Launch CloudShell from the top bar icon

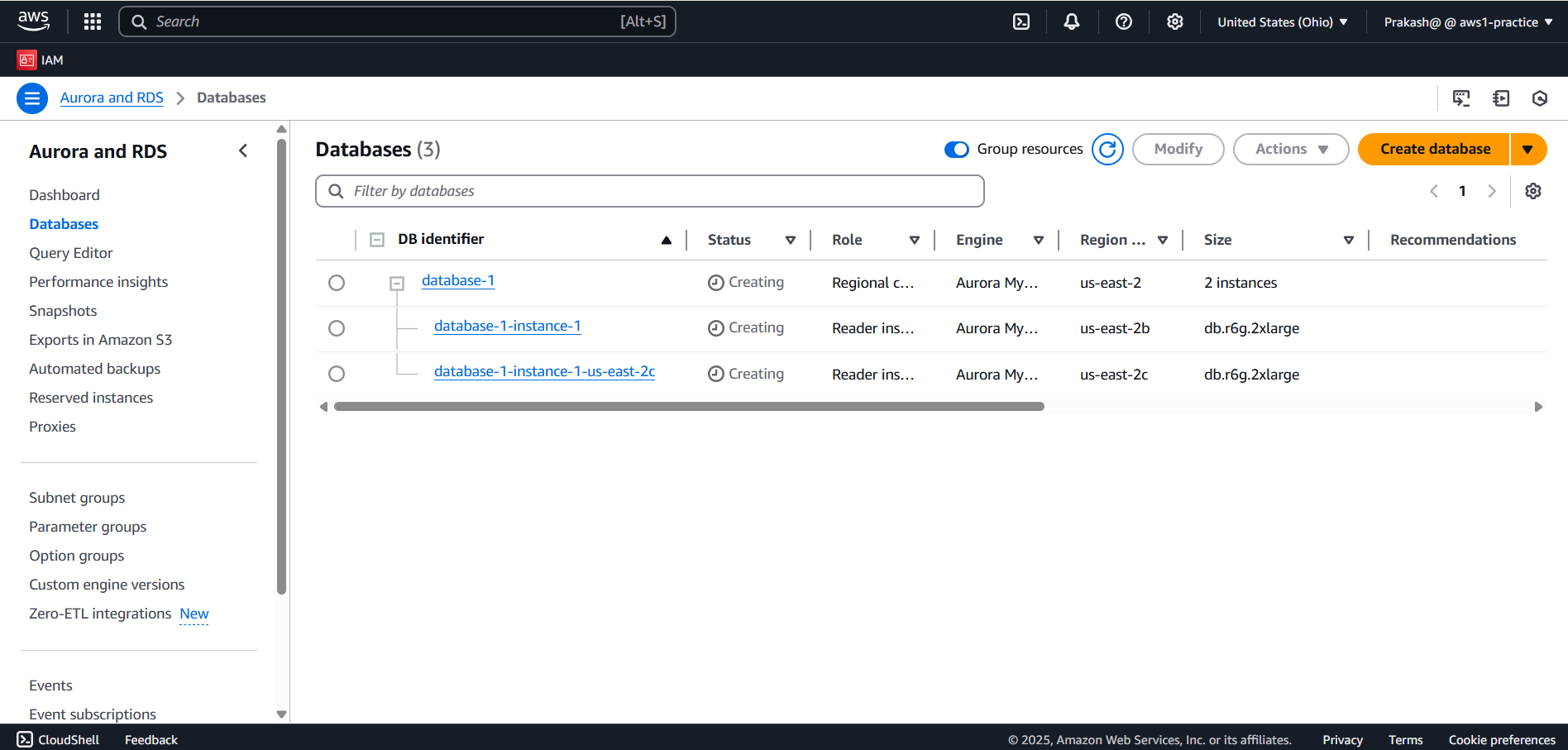[1021, 21]
